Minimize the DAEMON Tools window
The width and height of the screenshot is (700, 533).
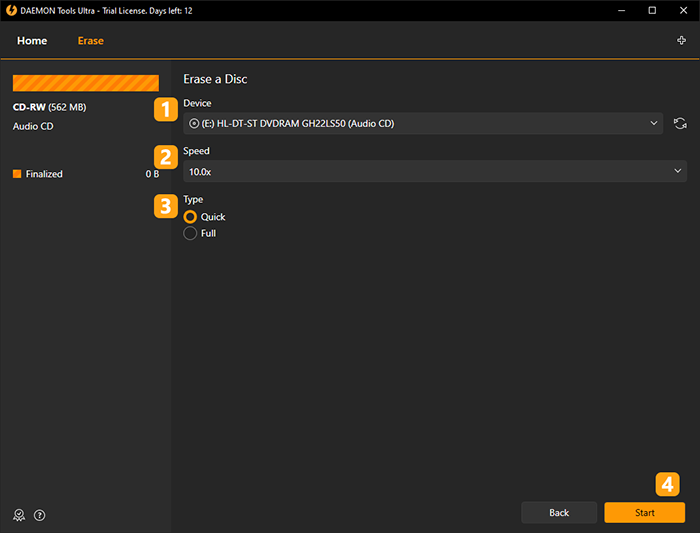coord(621,10)
